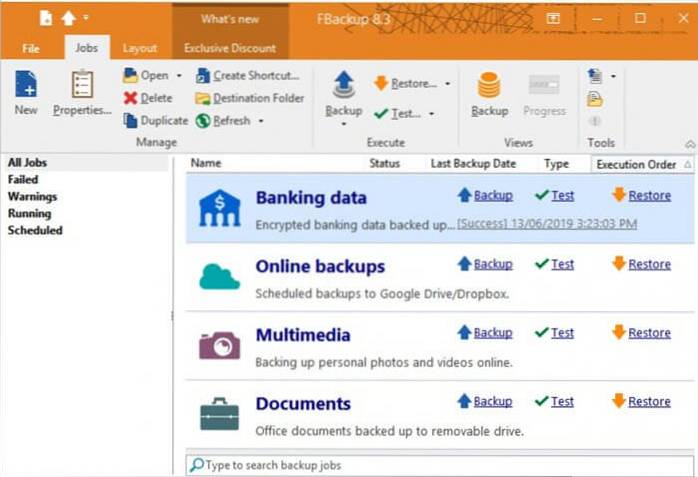Open the job Properties icon
Image resolution: width=698 pixels, height=477 pixels.
click(82, 84)
